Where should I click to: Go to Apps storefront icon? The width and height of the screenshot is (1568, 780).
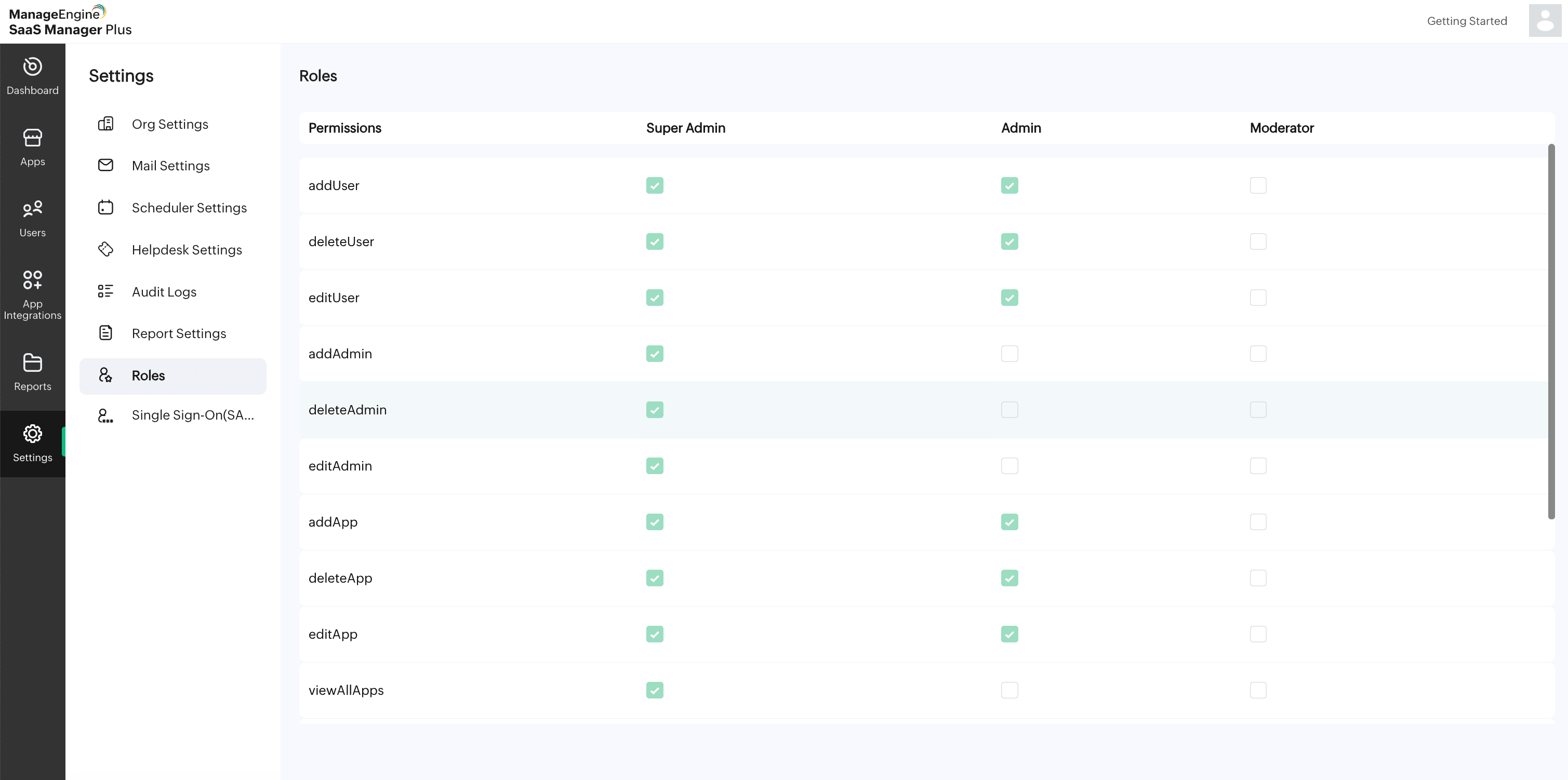coord(32,138)
